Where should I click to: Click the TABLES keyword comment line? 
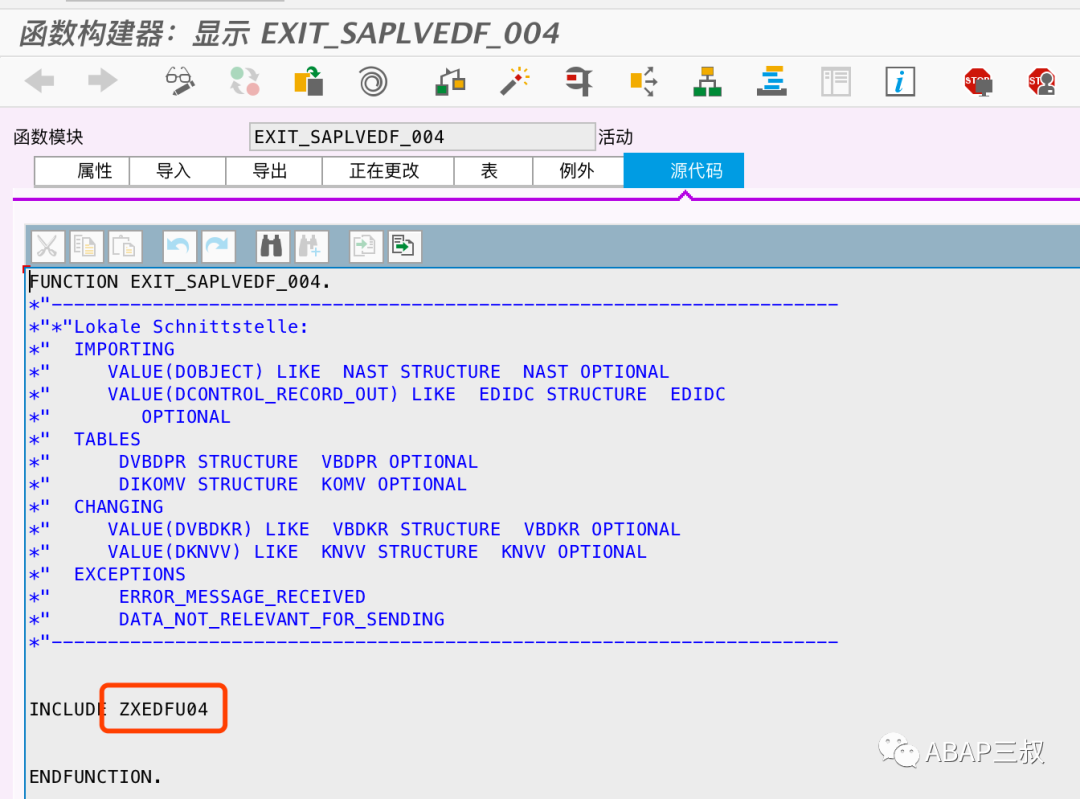point(85,439)
